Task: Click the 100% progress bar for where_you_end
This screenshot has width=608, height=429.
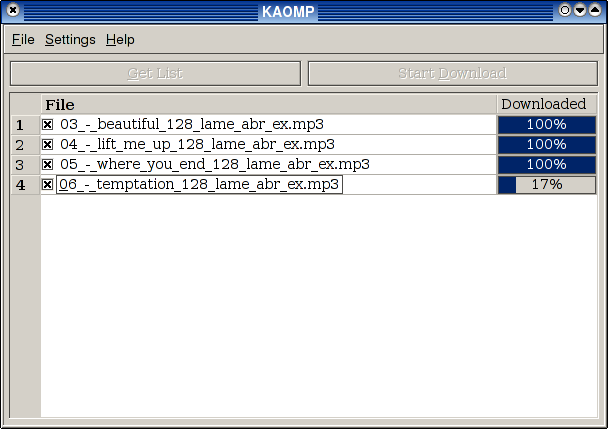Action: coord(547,165)
